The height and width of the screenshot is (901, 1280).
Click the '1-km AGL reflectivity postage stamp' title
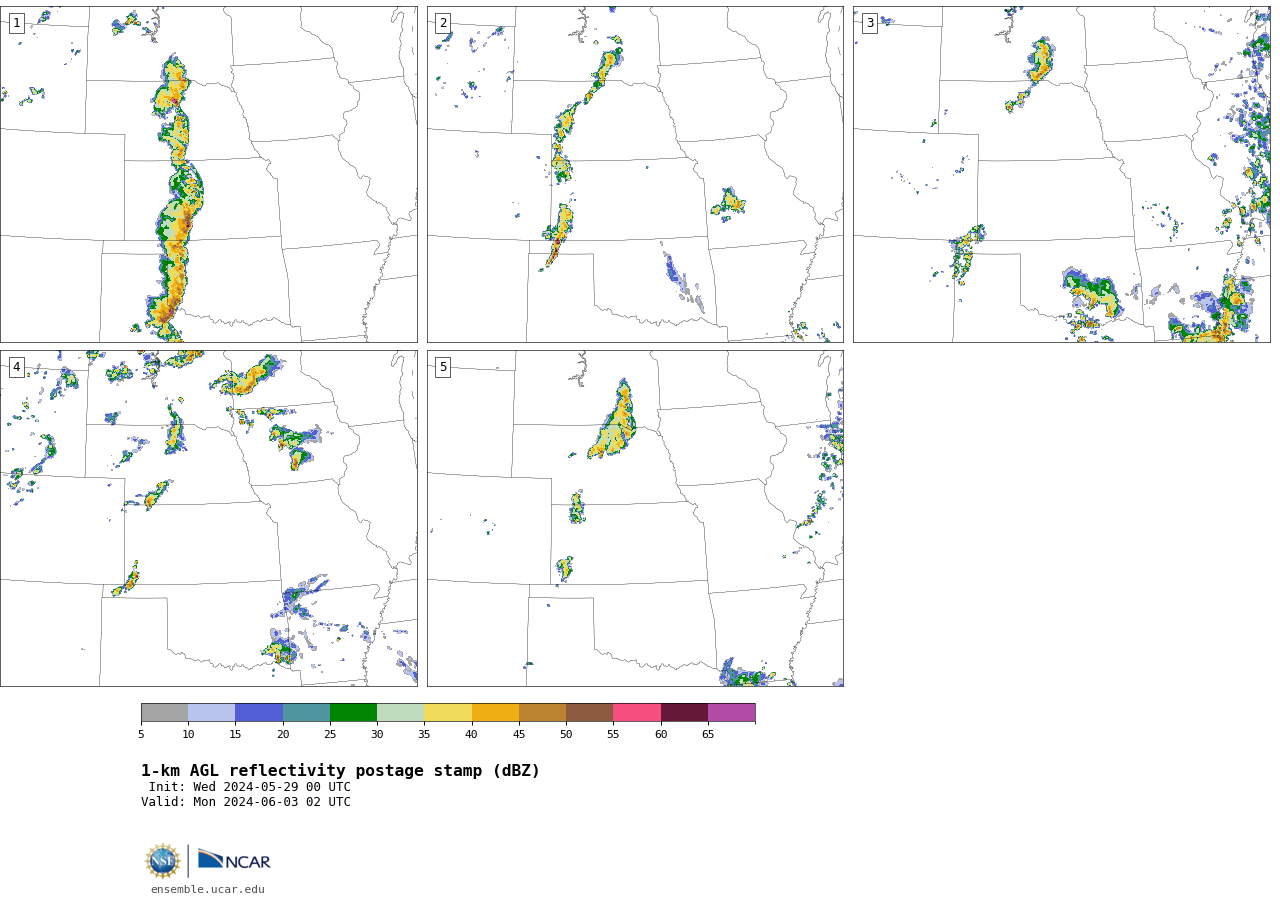pos(340,771)
